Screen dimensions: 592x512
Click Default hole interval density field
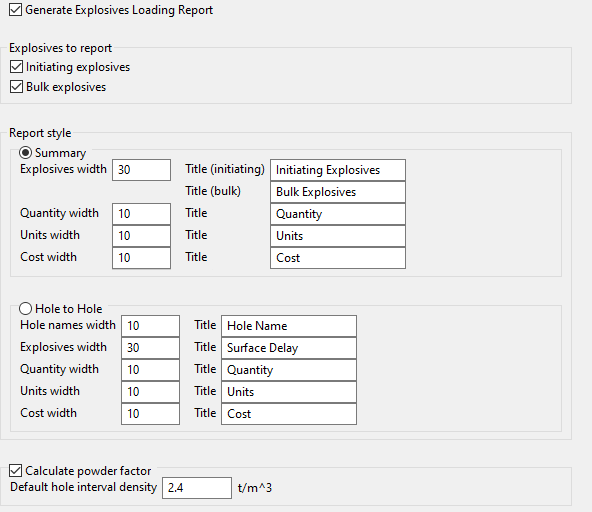197,488
